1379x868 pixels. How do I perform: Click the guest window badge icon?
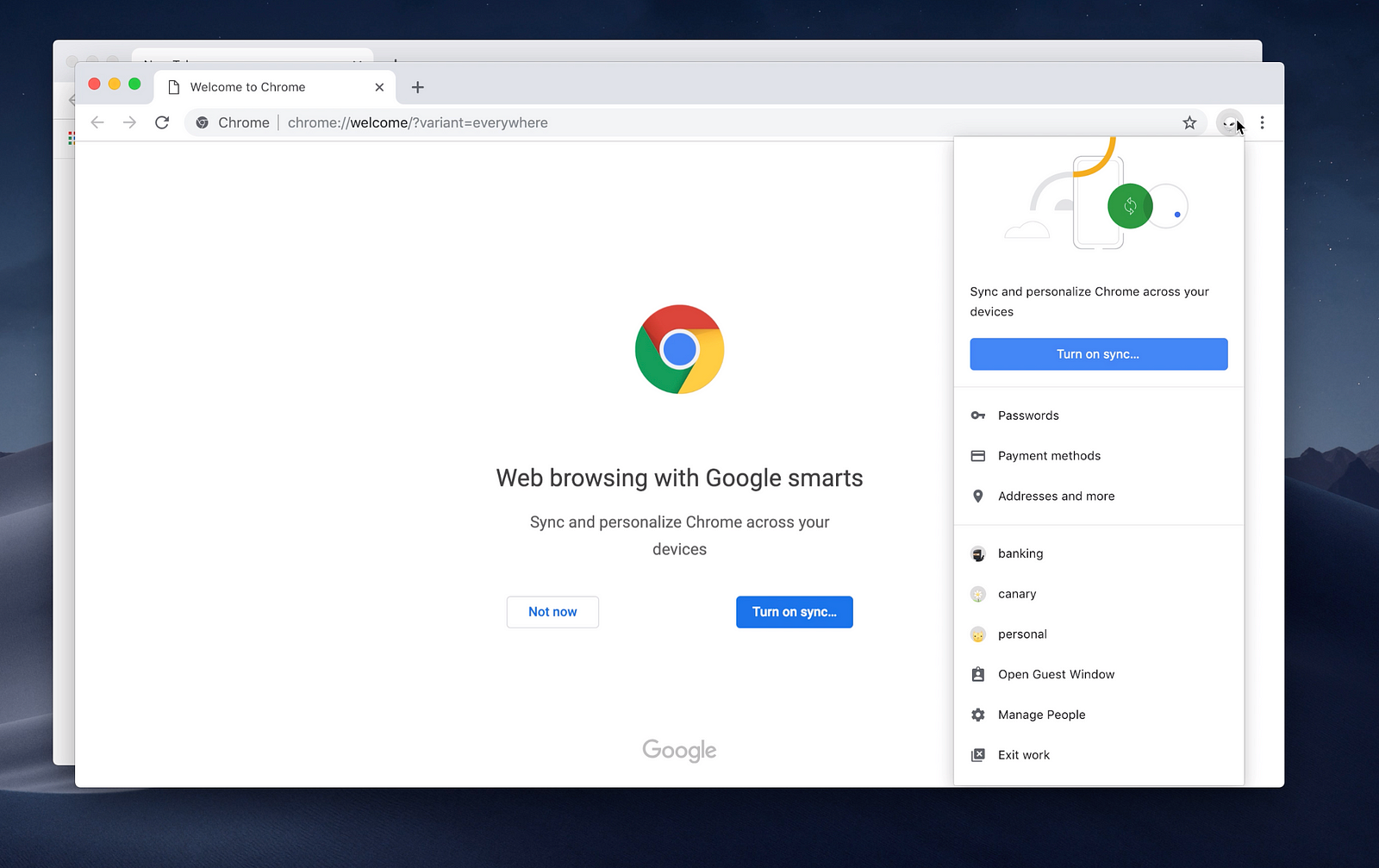[x=978, y=674]
